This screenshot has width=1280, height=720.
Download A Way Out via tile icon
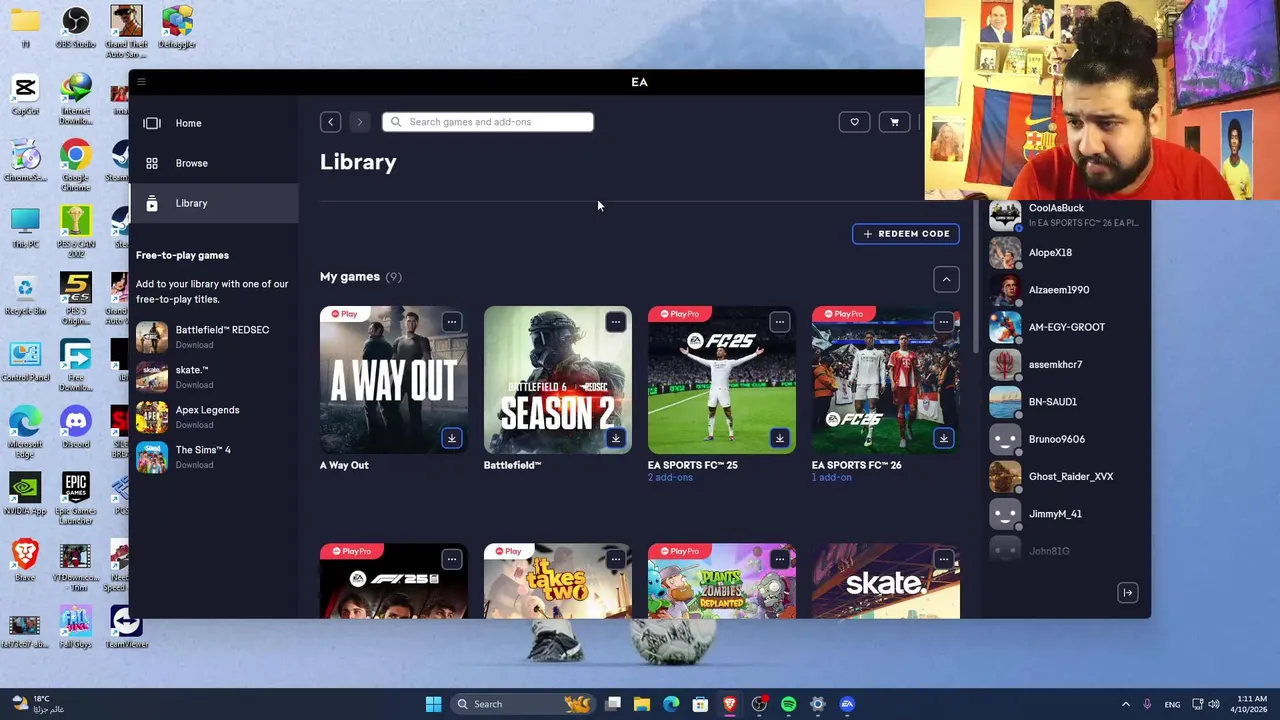[x=452, y=438]
